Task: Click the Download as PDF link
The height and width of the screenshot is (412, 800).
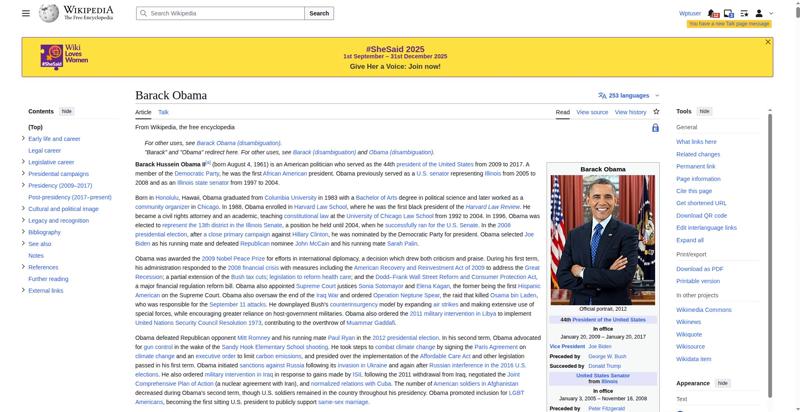Action: click(699, 269)
